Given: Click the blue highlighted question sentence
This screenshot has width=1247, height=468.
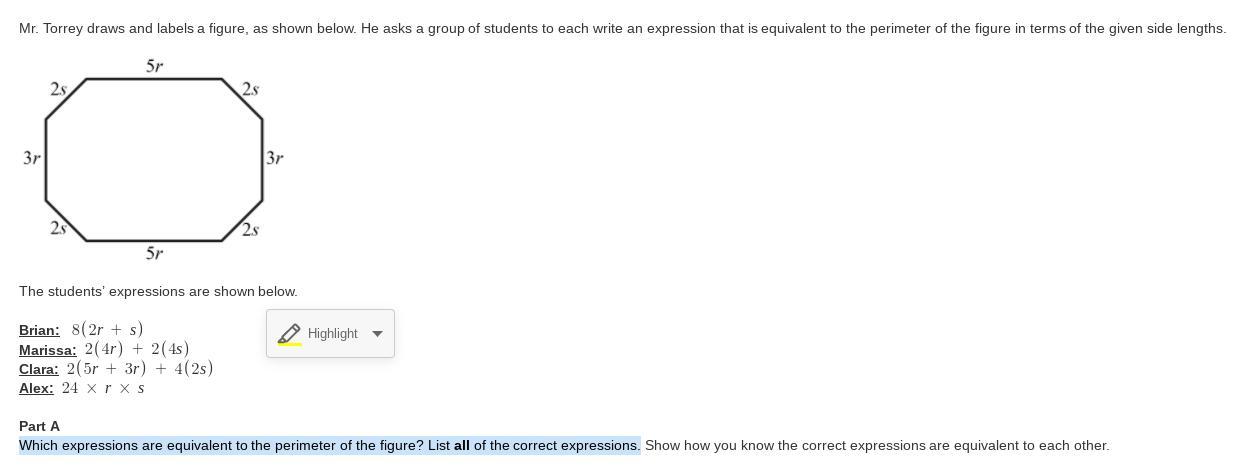Looking at the screenshot, I should coord(329,445).
